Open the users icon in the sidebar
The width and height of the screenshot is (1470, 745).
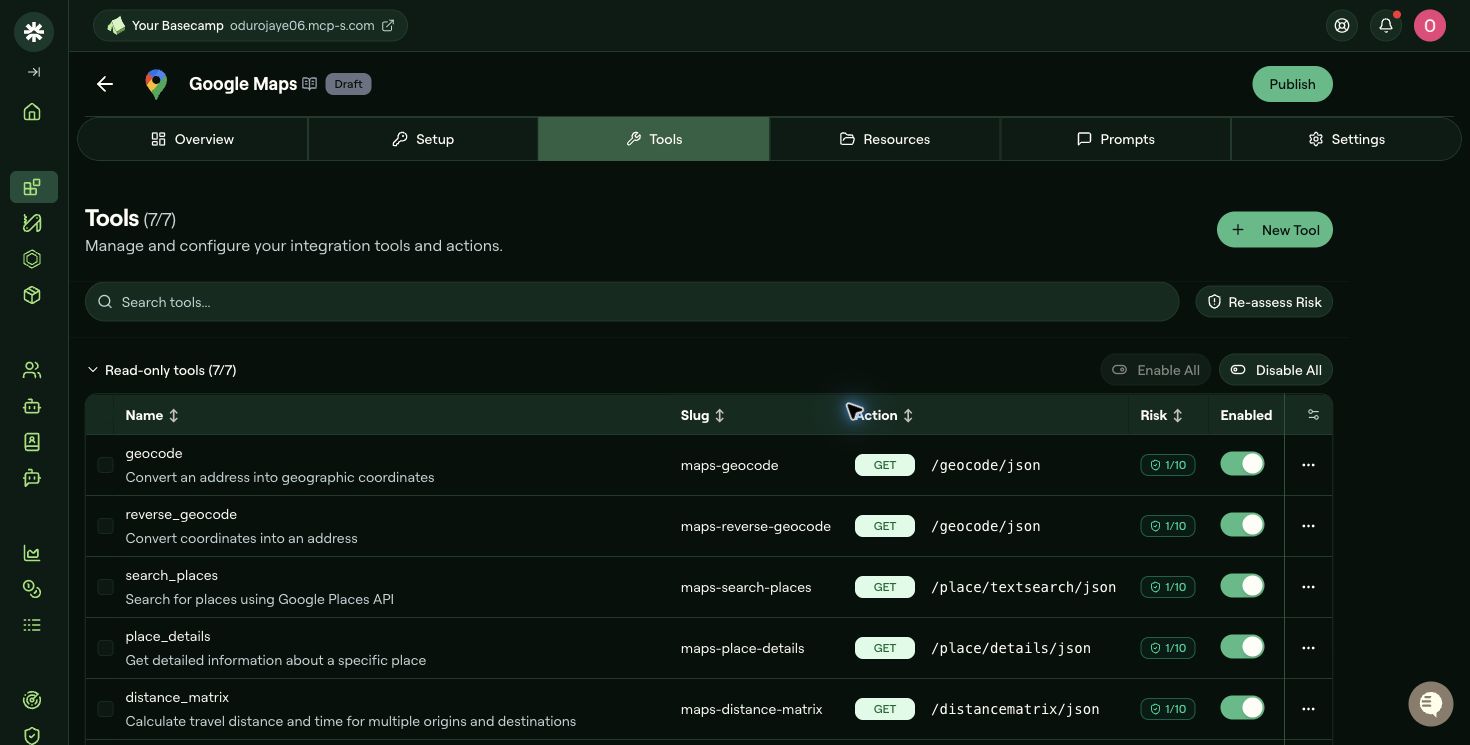32,370
